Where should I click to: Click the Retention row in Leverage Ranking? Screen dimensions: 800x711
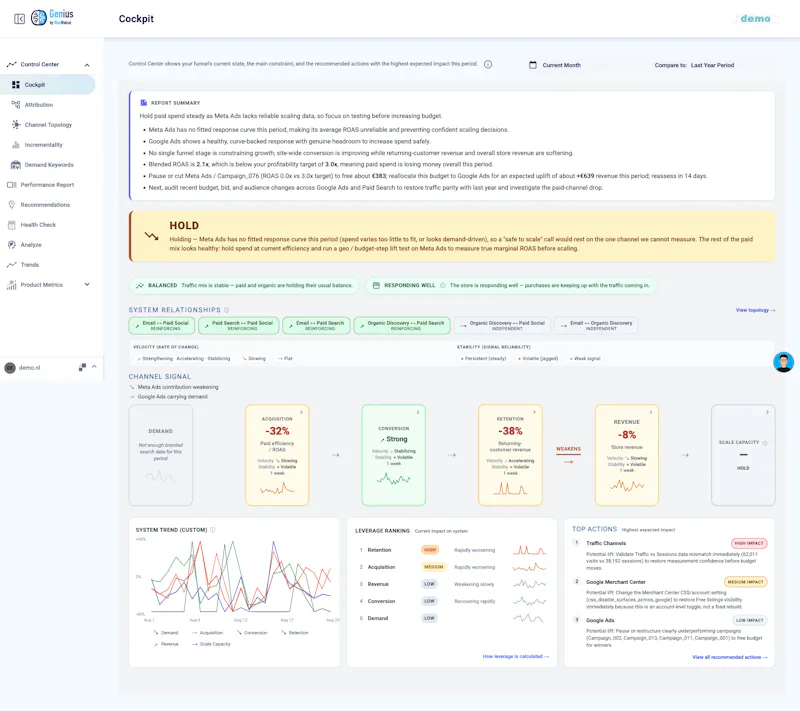point(452,550)
